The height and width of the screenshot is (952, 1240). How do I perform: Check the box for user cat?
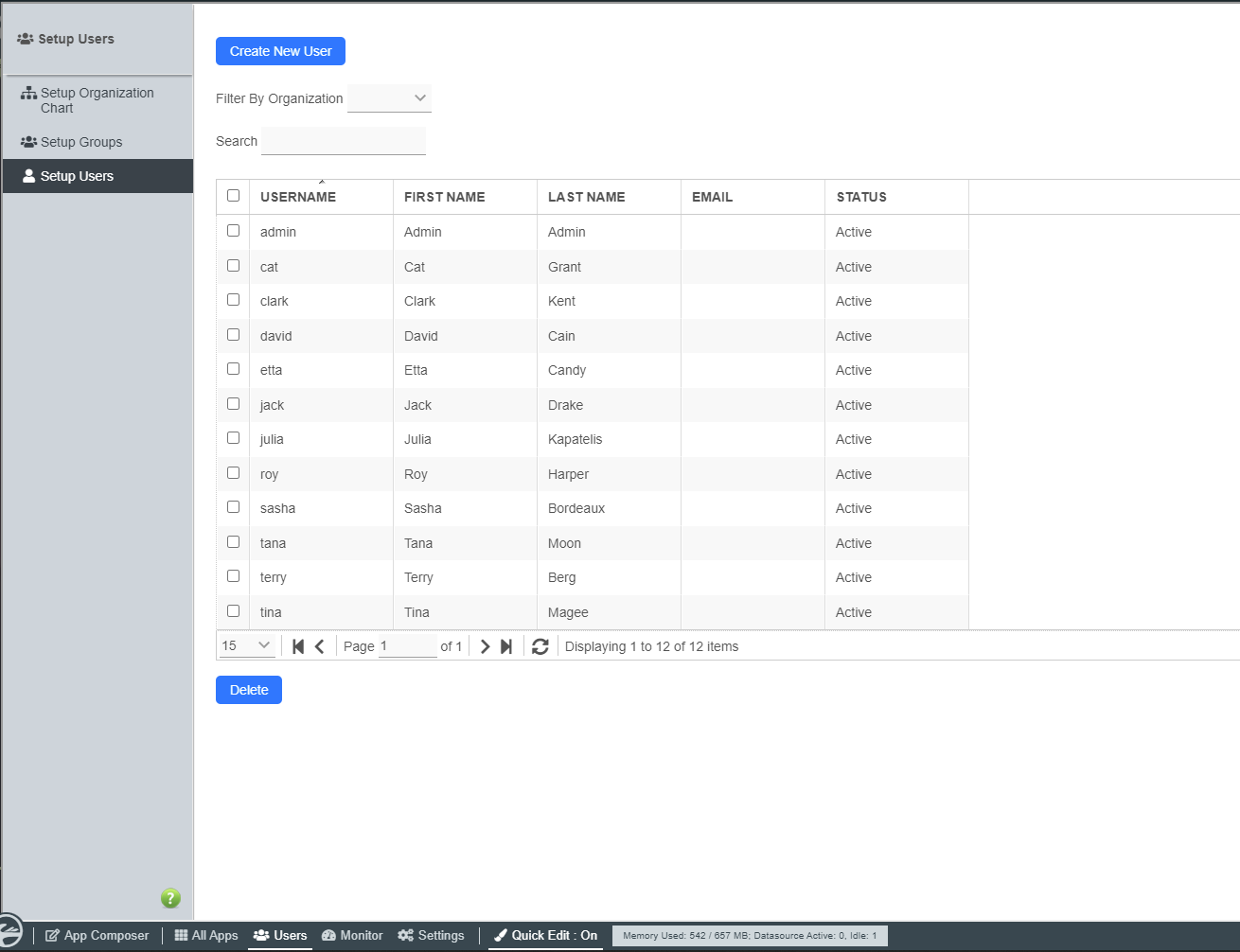pyautogui.click(x=234, y=266)
